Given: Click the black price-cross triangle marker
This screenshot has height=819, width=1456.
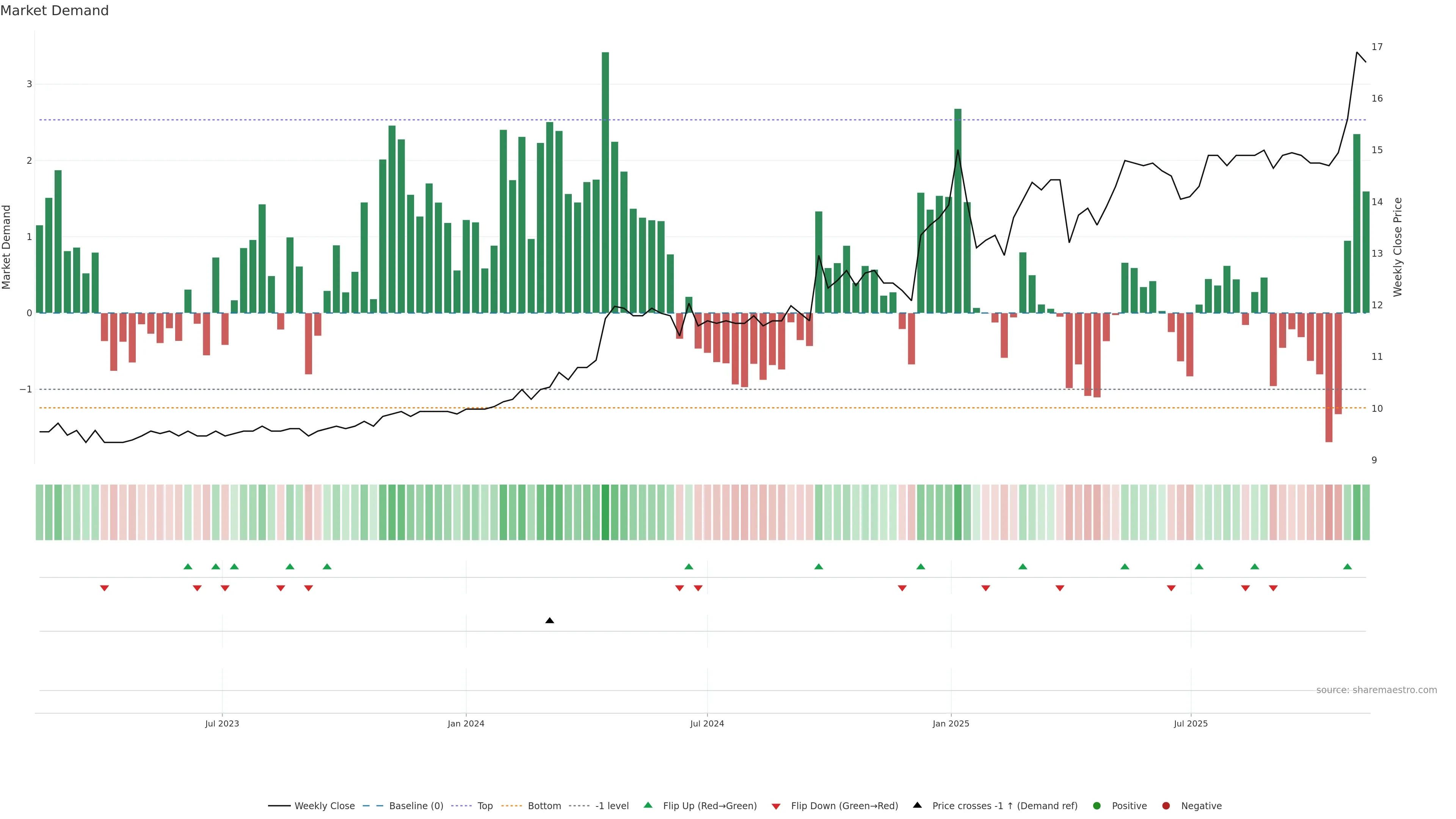Looking at the screenshot, I should tap(549, 621).
